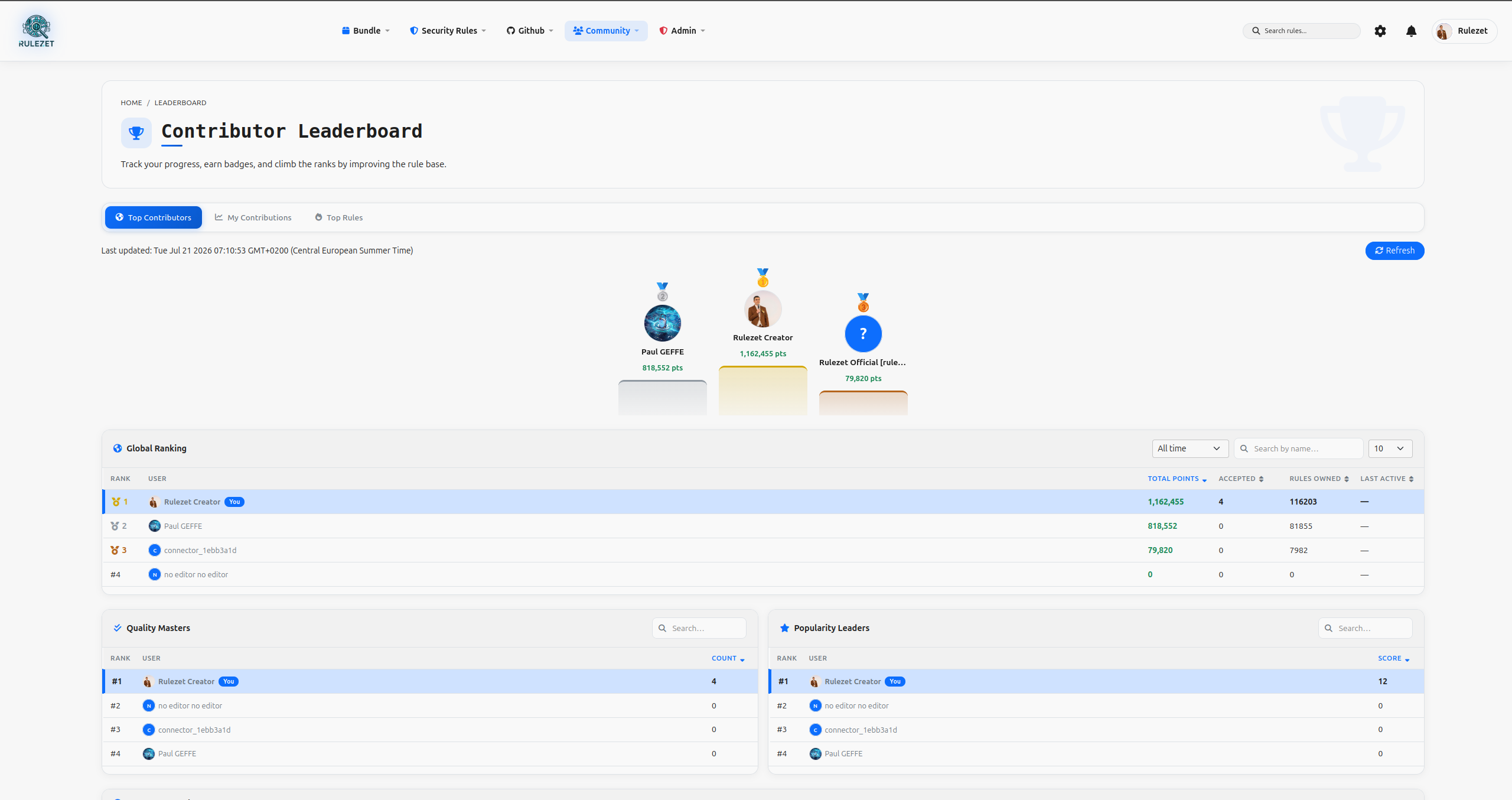The image size is (1512, 800).
Task: Open the Community dropdown menu
Action: [606, 31]
